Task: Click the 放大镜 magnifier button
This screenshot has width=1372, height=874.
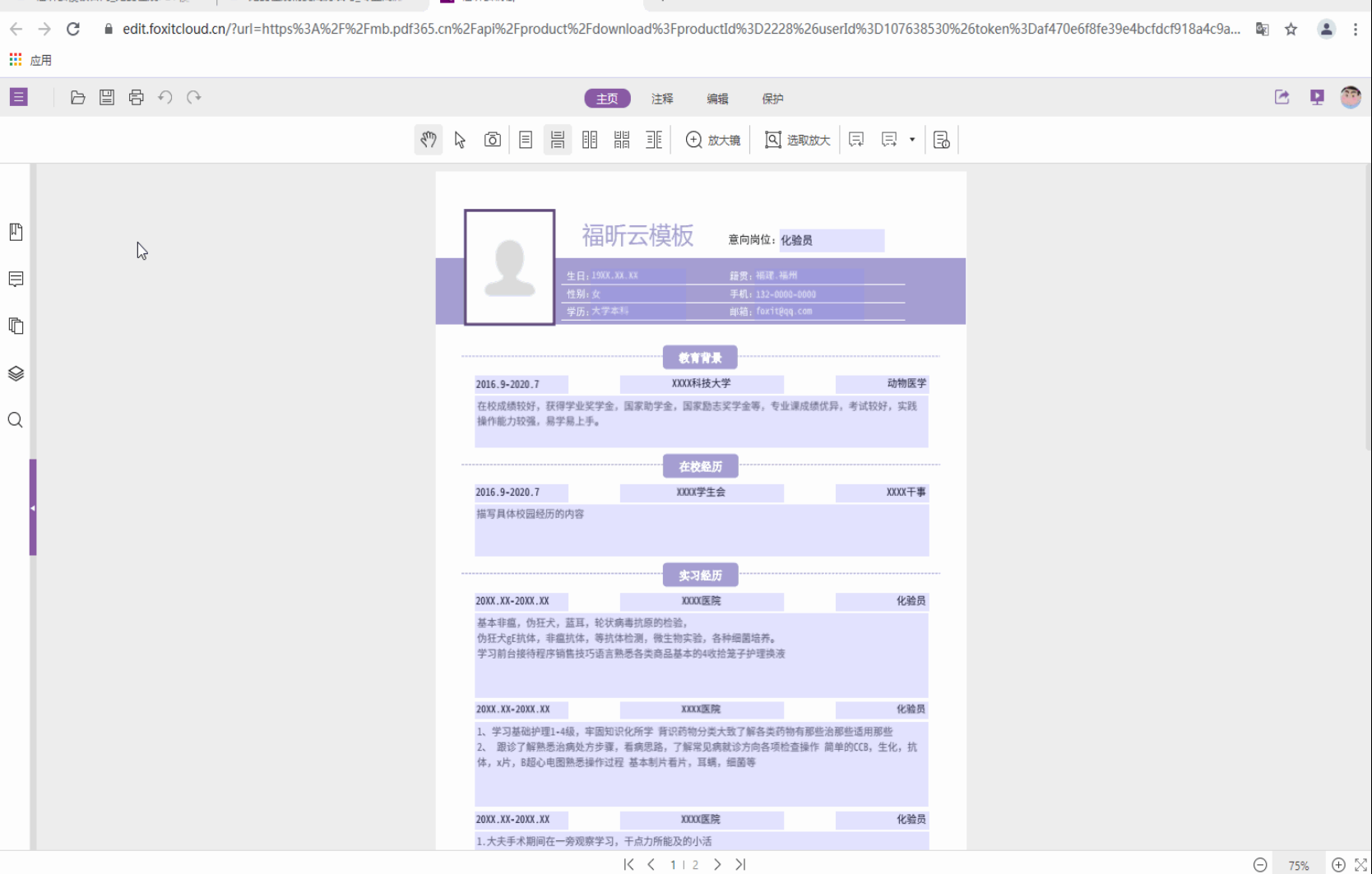Action: tap(712, 140)
